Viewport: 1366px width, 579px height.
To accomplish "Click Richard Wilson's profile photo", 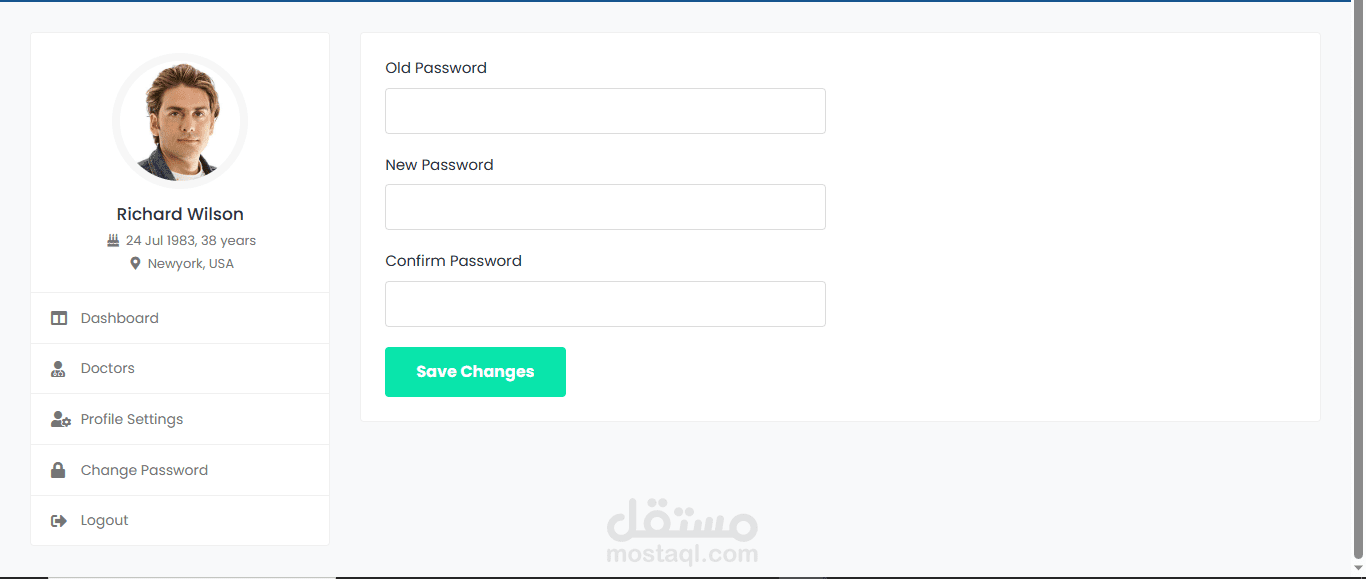I will tap(180, 121).
